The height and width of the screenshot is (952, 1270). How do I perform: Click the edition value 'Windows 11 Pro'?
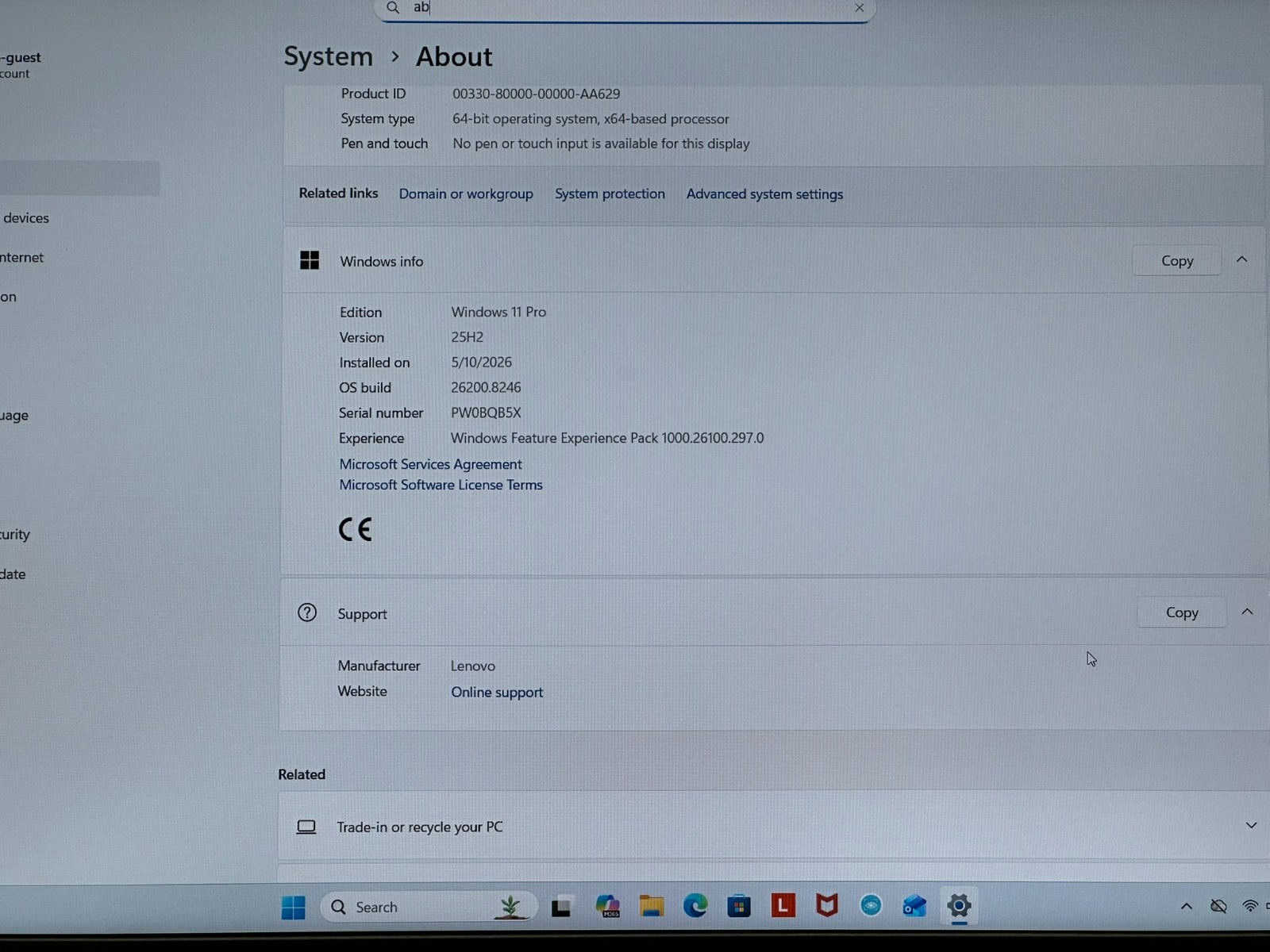[x=498, y=313]
